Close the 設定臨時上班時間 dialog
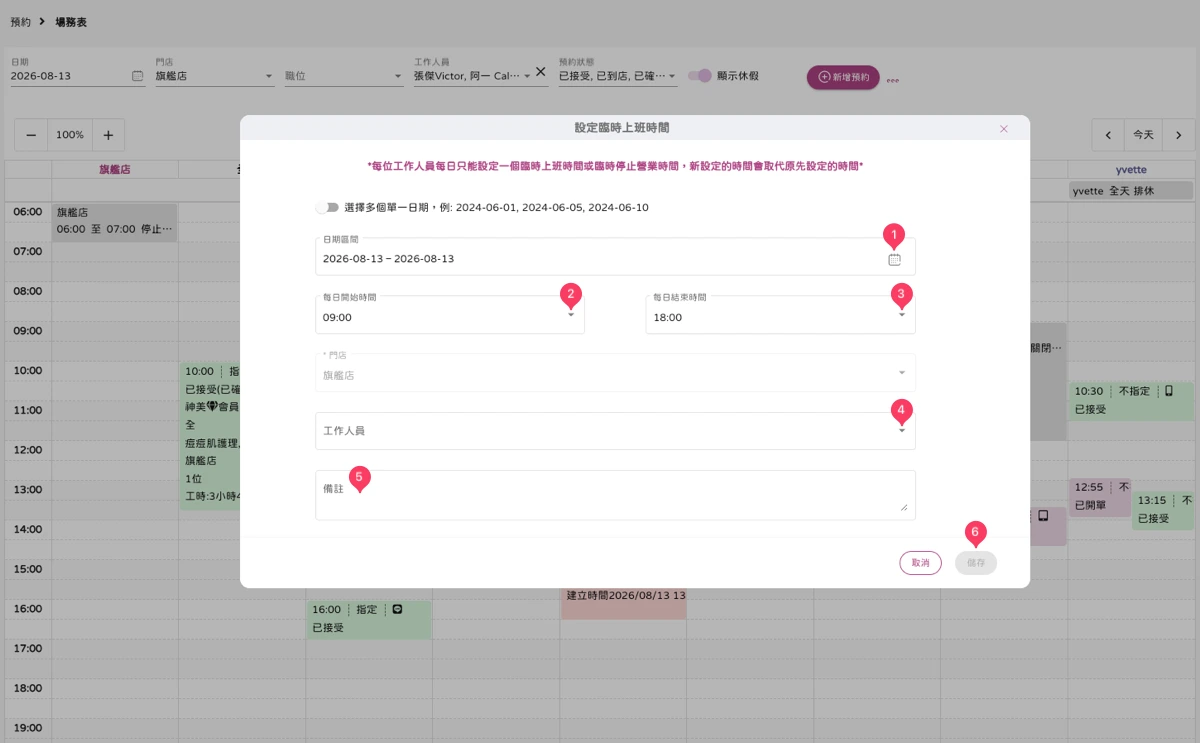 point(1004,129)
